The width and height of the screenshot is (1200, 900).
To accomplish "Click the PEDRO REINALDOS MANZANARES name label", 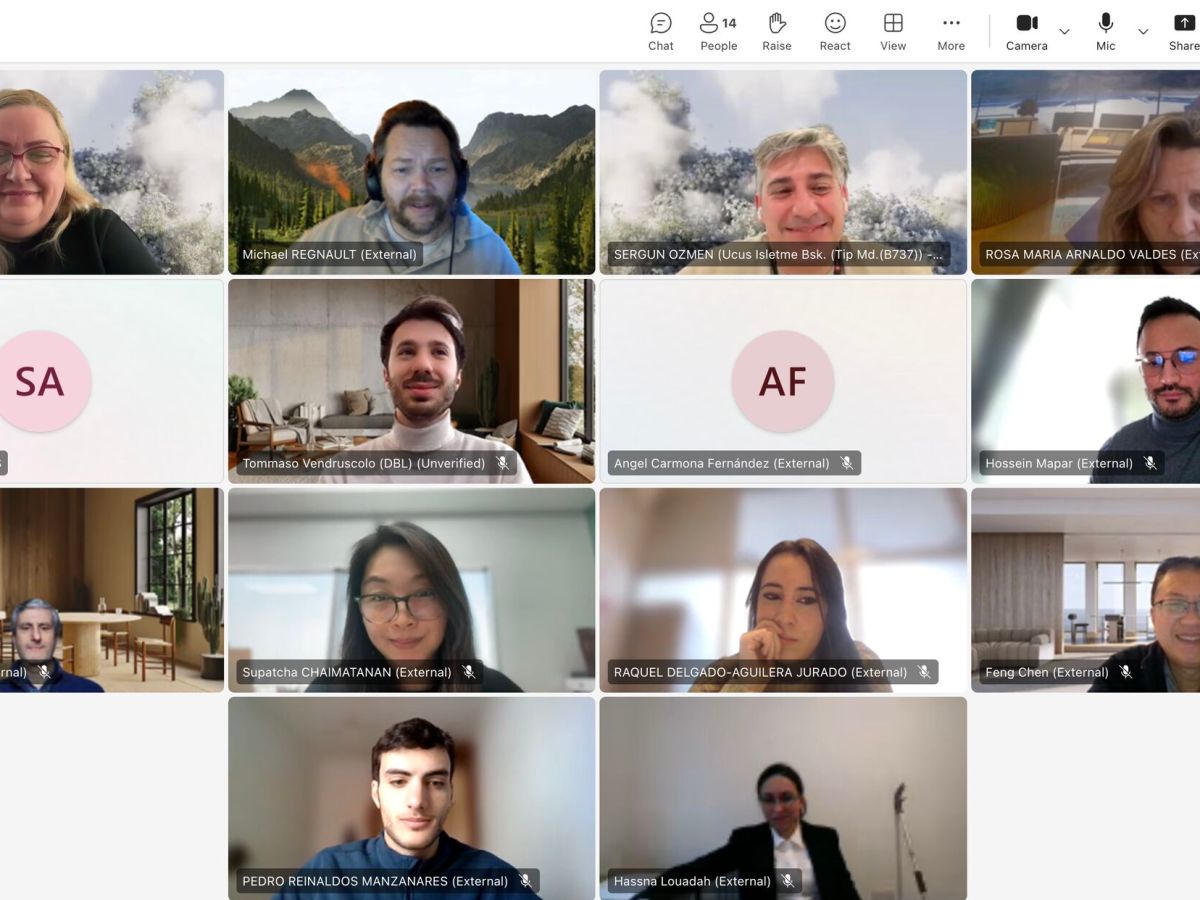I will pos(375,881).
